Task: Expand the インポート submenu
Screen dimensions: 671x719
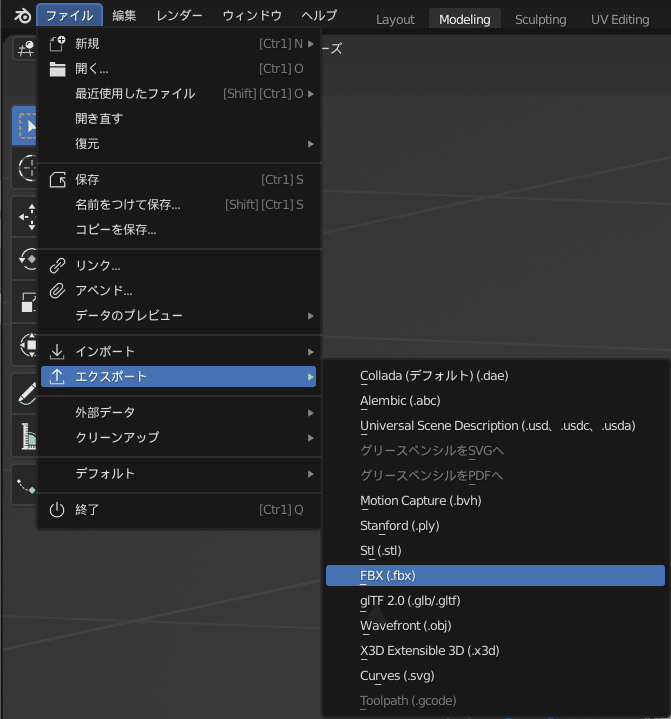Action: point(179,352)
